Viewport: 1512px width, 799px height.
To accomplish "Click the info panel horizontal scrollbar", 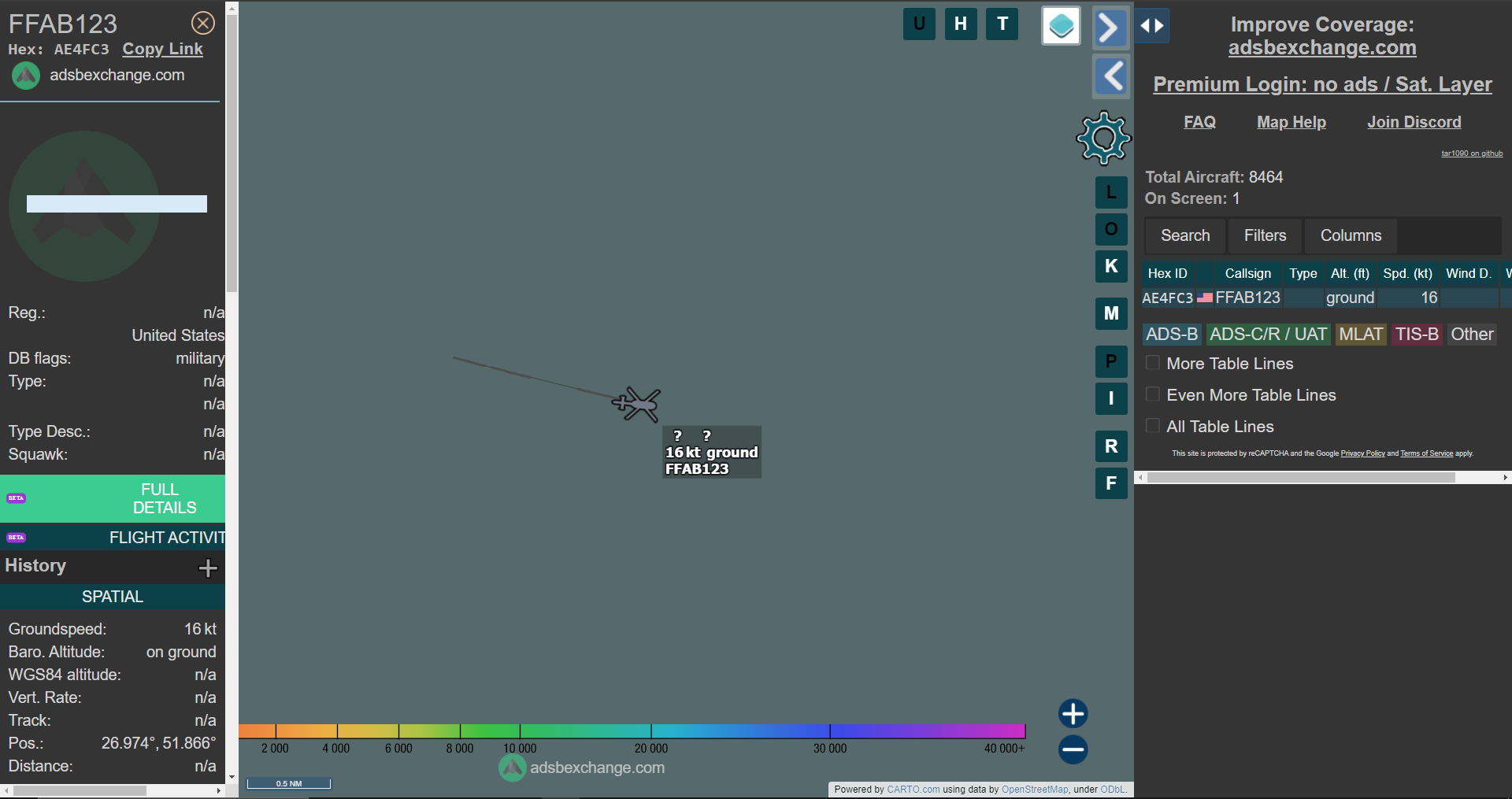I will (80, 790).
